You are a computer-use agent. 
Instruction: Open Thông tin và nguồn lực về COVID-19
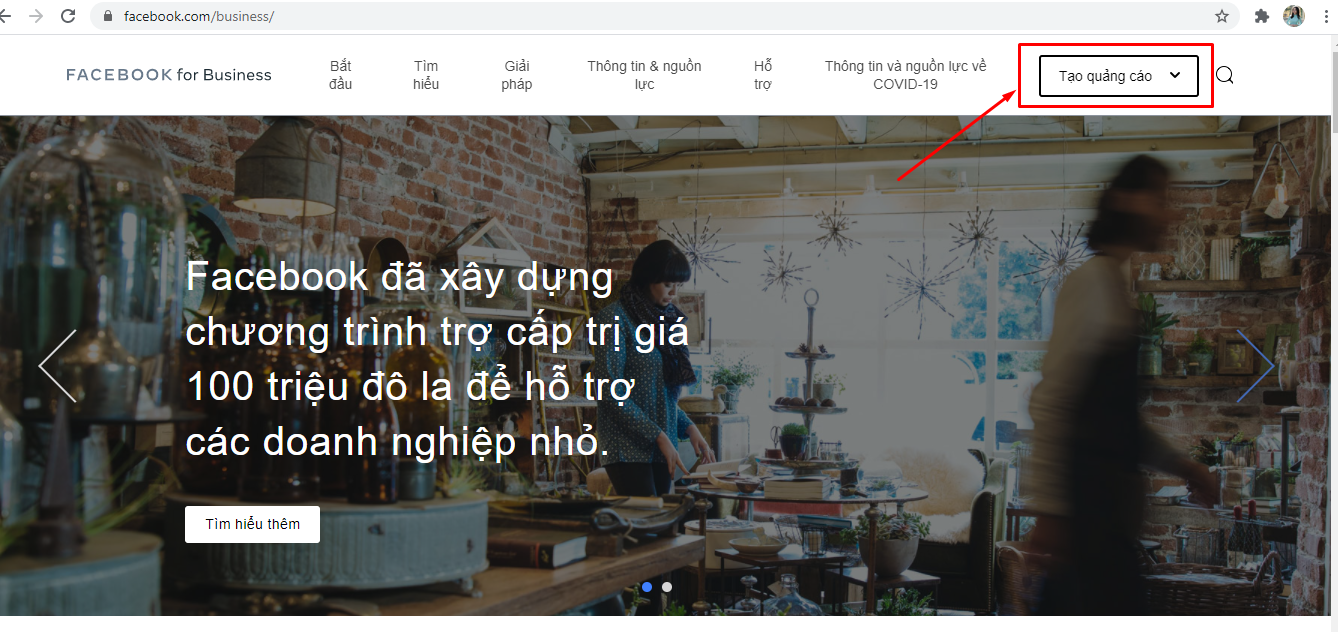click(905, 75)
